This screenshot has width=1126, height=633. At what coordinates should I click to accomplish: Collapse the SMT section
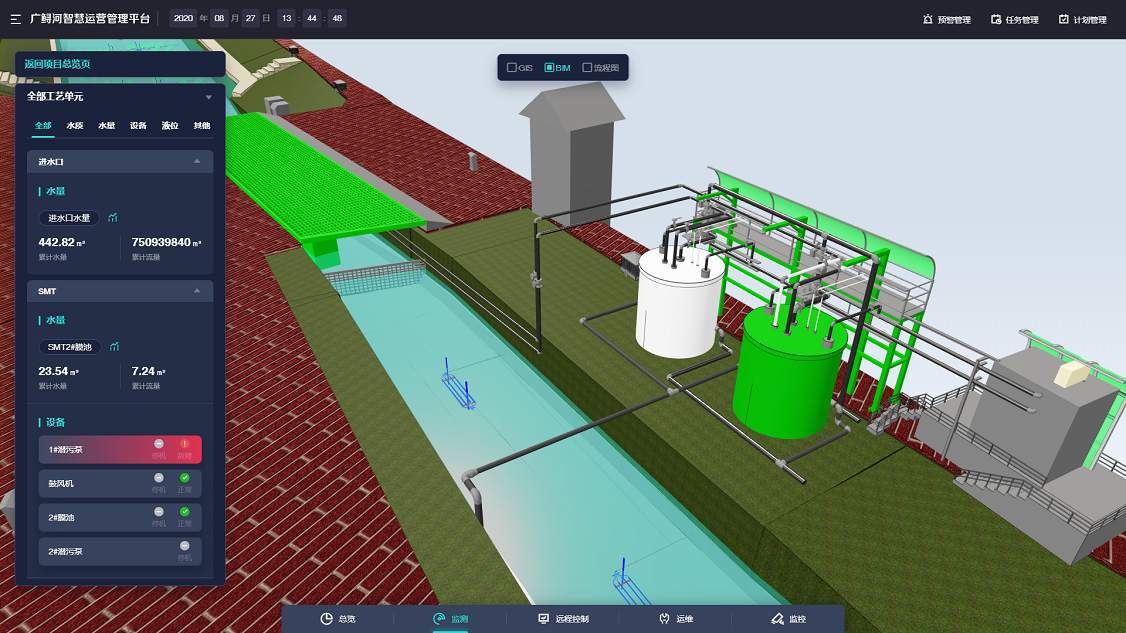click(197, 291)
